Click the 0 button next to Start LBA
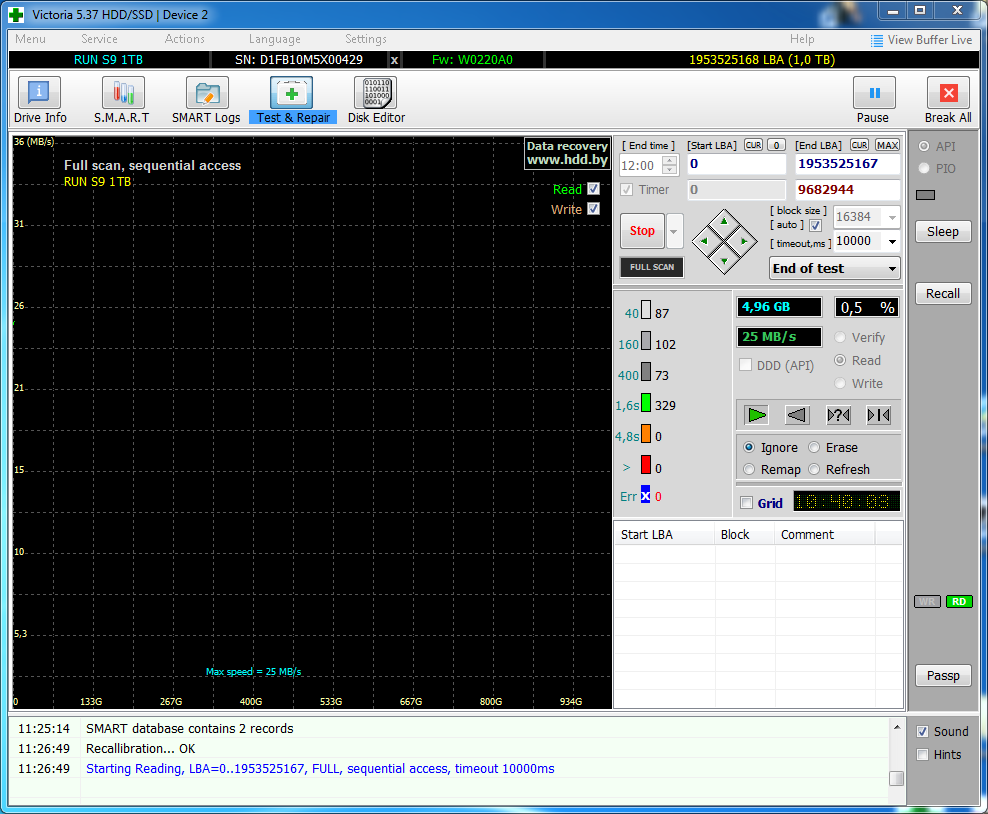This screenshot has width=988, height=814. [776, 145]
